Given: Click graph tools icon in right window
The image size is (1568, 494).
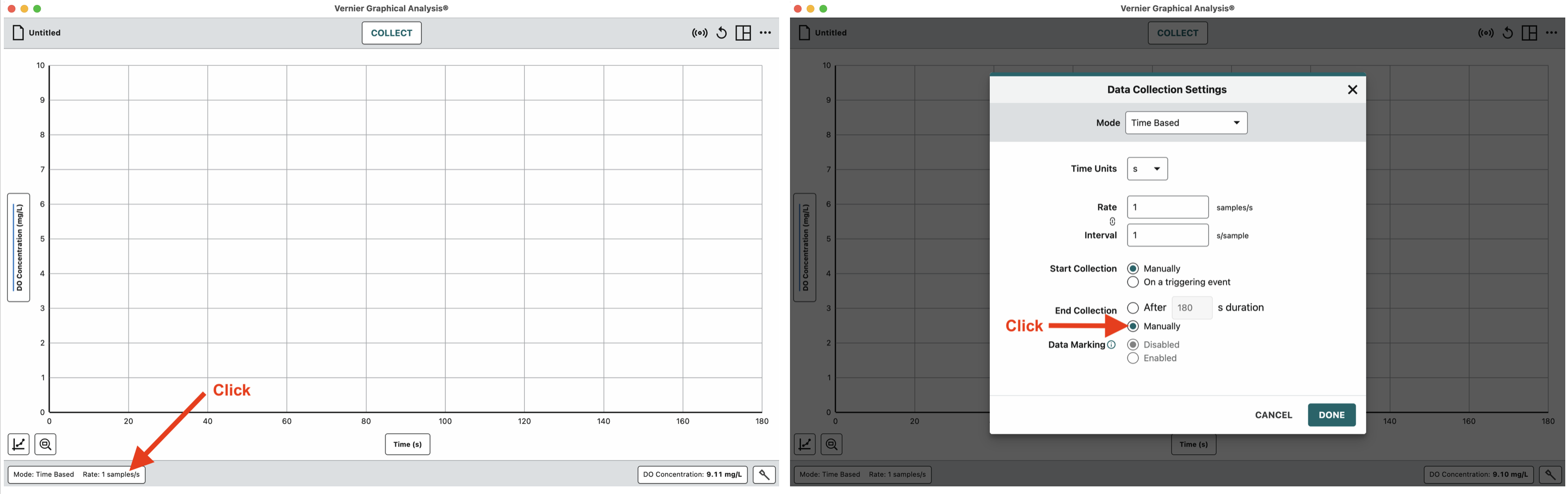Looking at the screenshot, I should point(805,444).
